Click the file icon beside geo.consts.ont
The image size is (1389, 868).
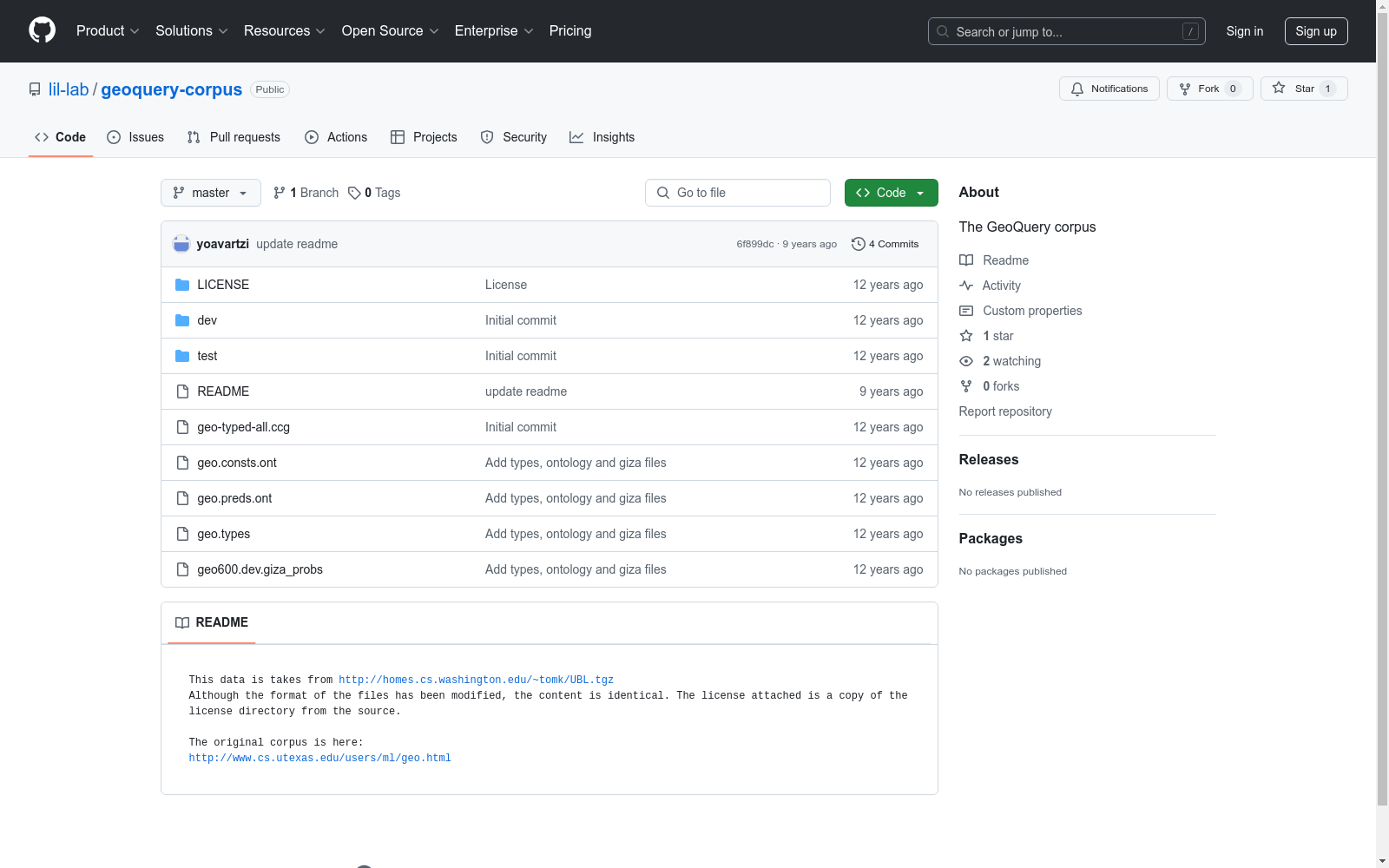pyautogui.click(x=182, y=463)
